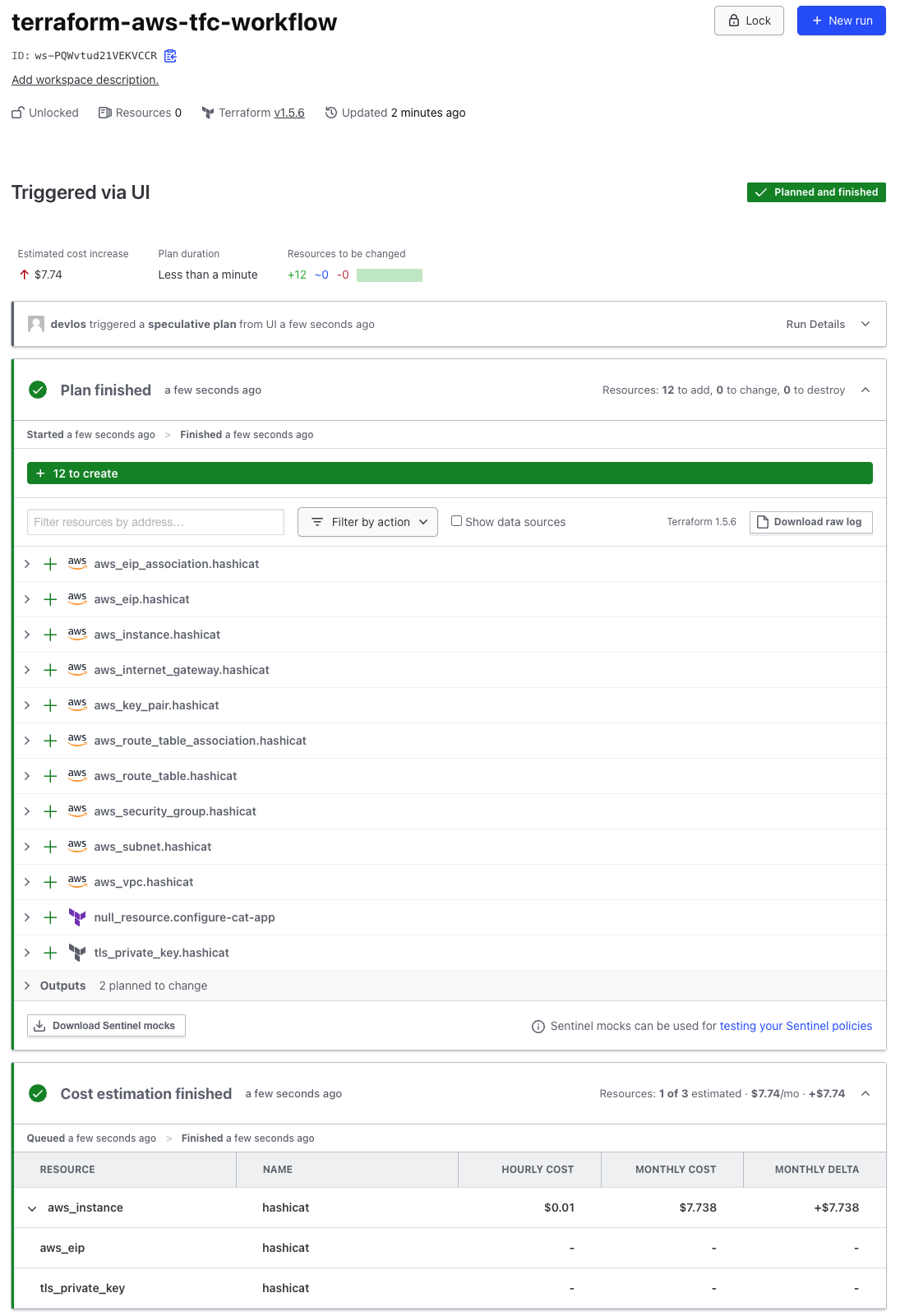Click plus icon for aws_eip.hashicat
The width and height of the screenshot is (900, 1316).
click(x=50, y=599)
